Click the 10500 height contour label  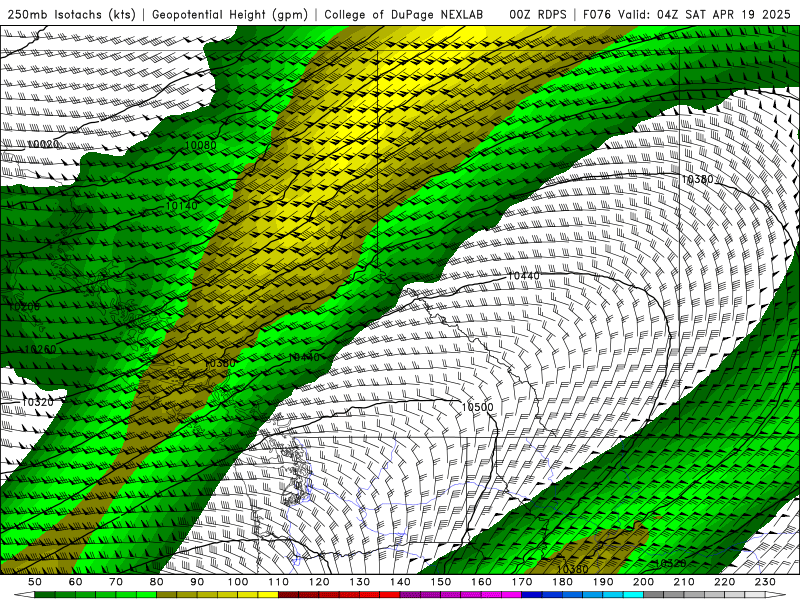coord(477,407)
